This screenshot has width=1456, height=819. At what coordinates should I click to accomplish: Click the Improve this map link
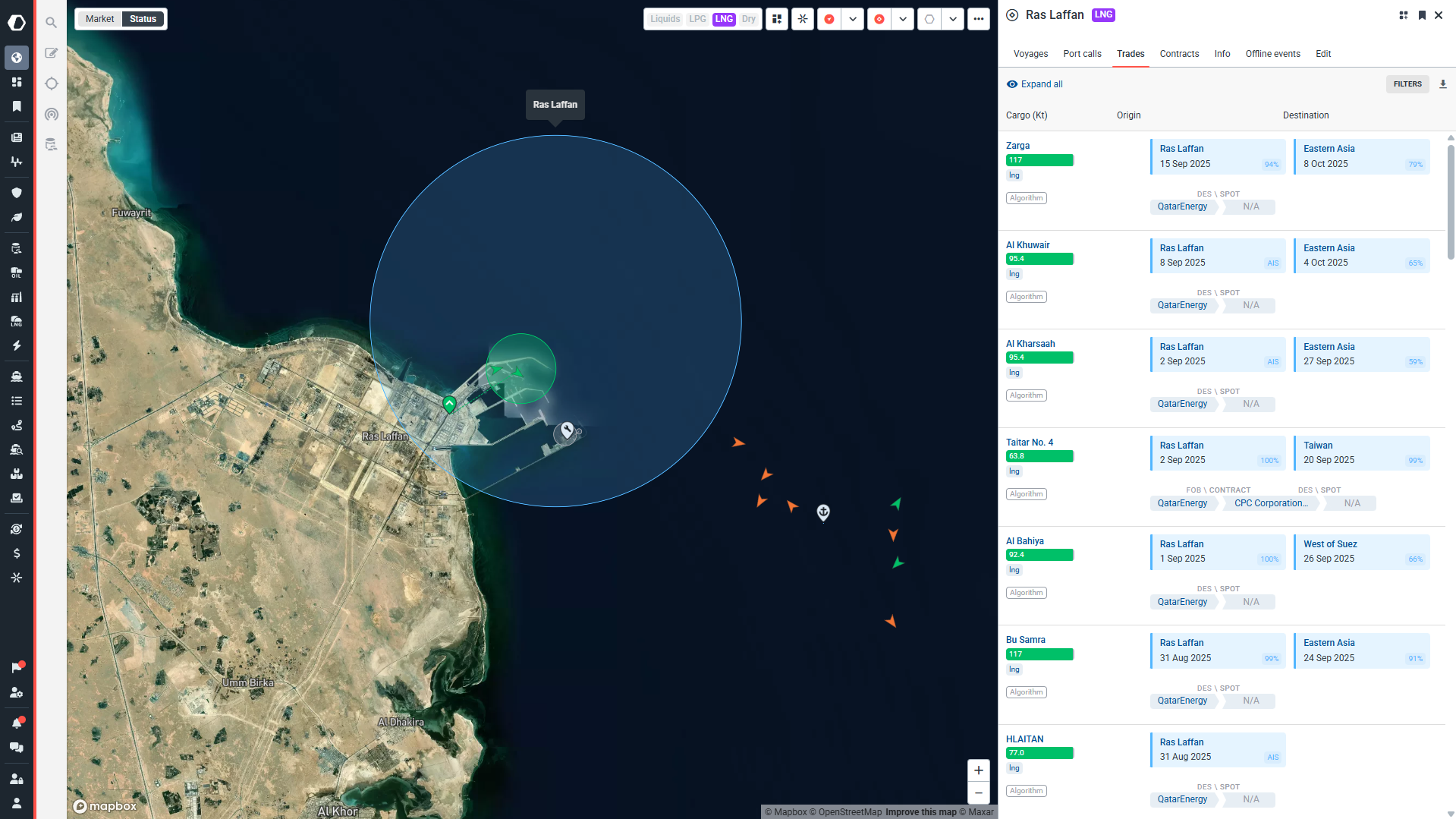point(920,812)
